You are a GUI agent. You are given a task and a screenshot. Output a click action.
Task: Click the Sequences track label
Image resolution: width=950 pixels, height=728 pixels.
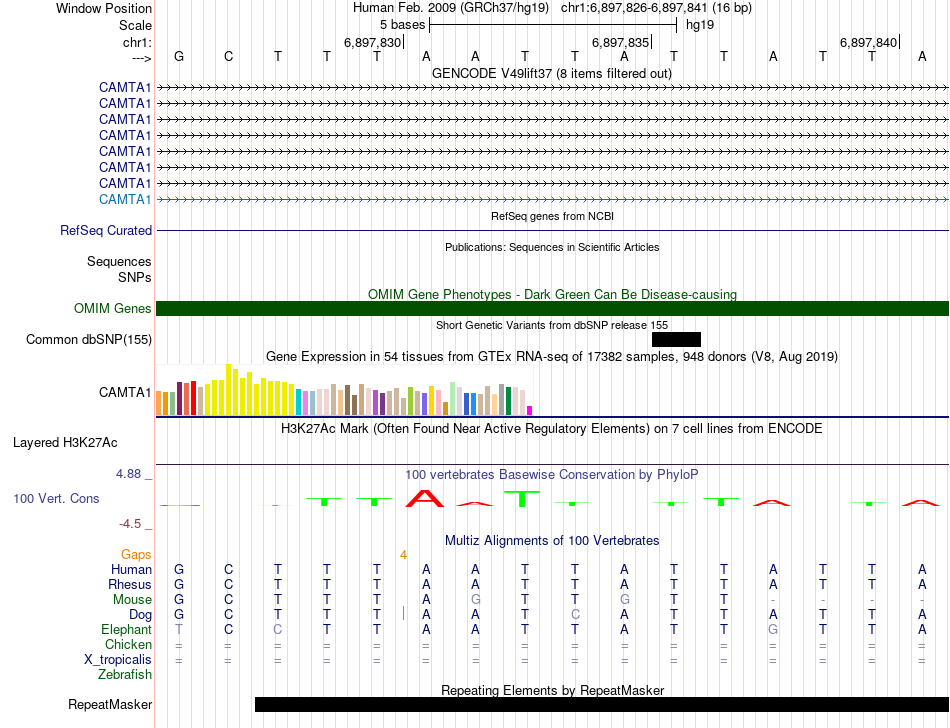(119, 261)
